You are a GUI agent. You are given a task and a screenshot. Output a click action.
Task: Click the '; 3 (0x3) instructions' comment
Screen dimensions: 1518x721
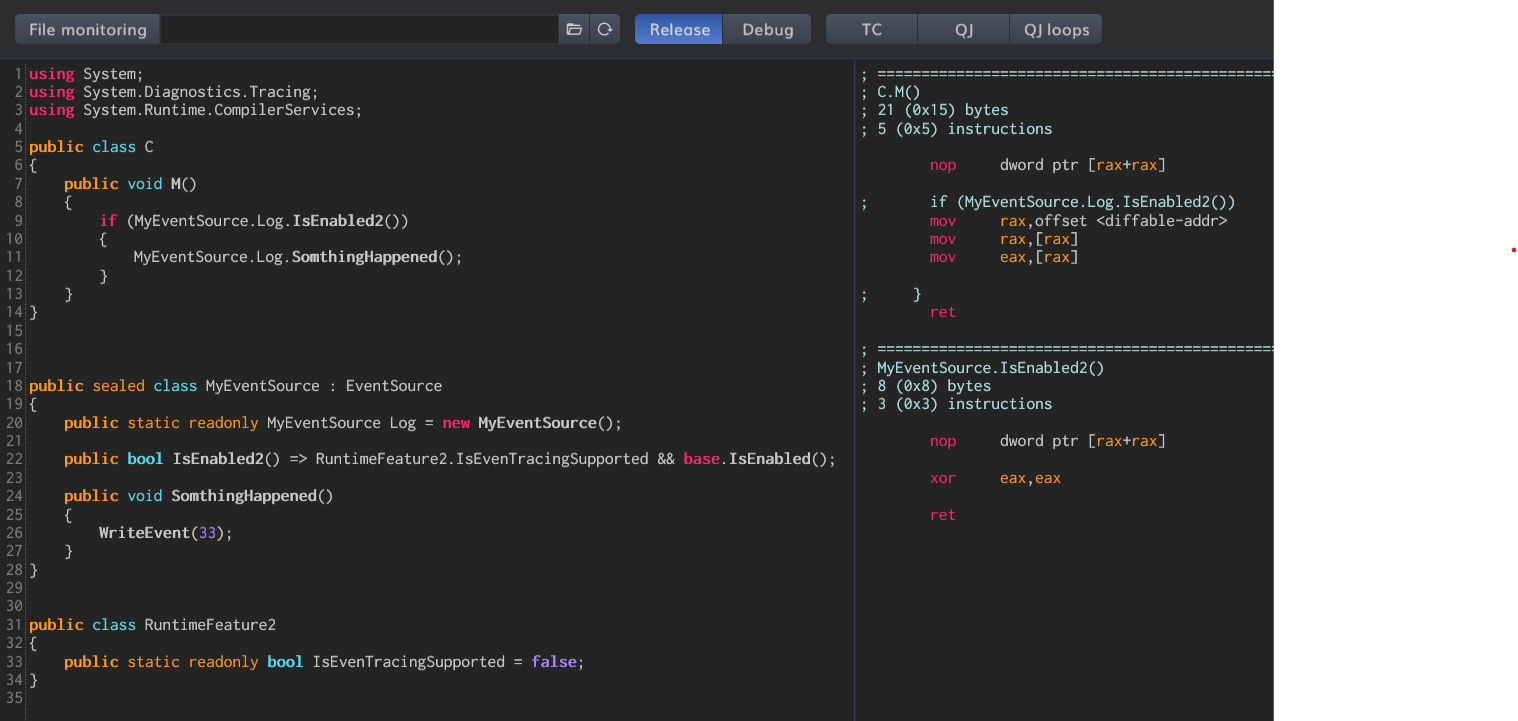(x=956, y=404)
